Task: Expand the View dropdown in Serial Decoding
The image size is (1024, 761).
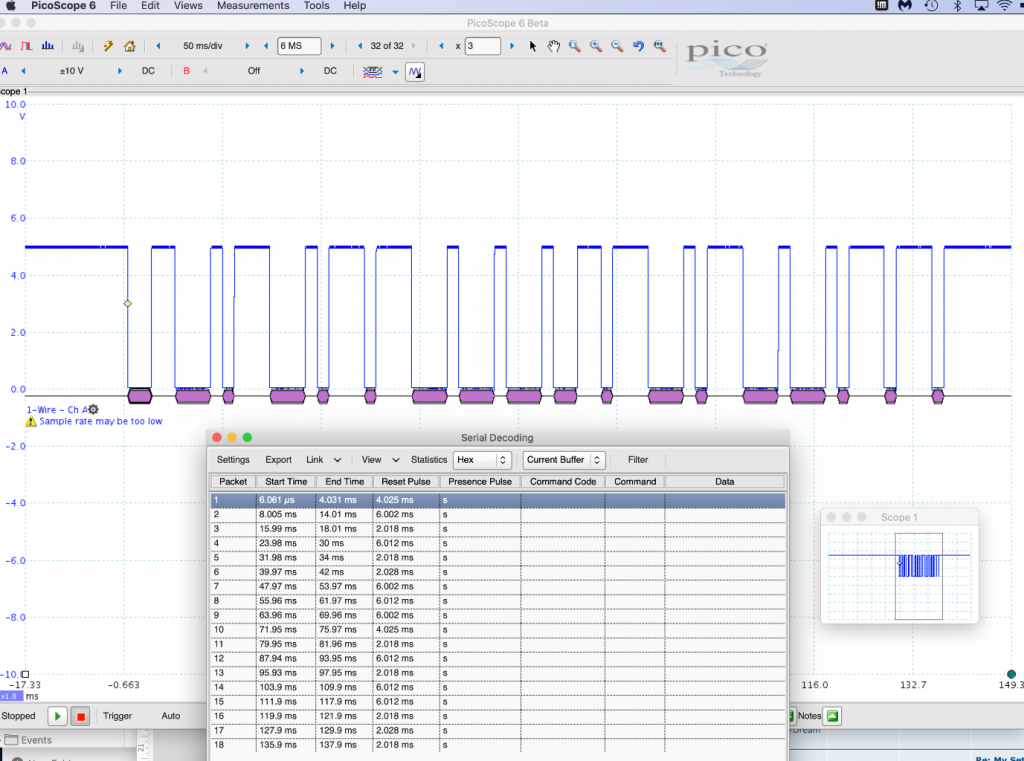Action: pyautogui.click(x=396, y=460)
